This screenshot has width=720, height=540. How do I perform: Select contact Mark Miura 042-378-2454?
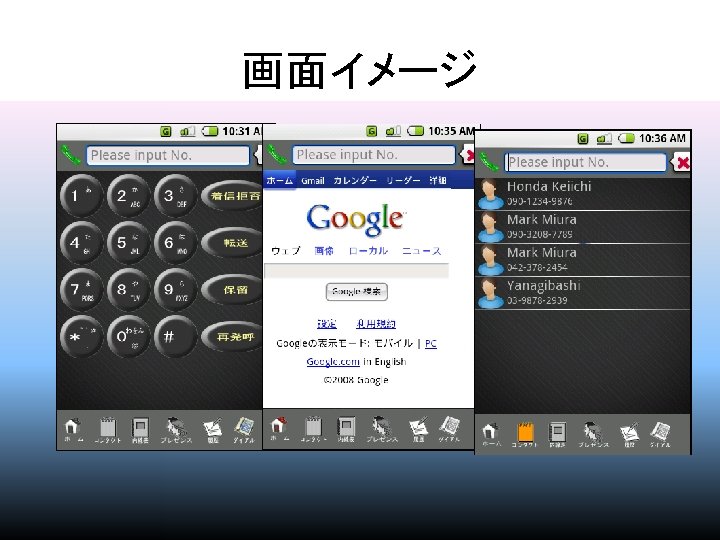point(583,260)
